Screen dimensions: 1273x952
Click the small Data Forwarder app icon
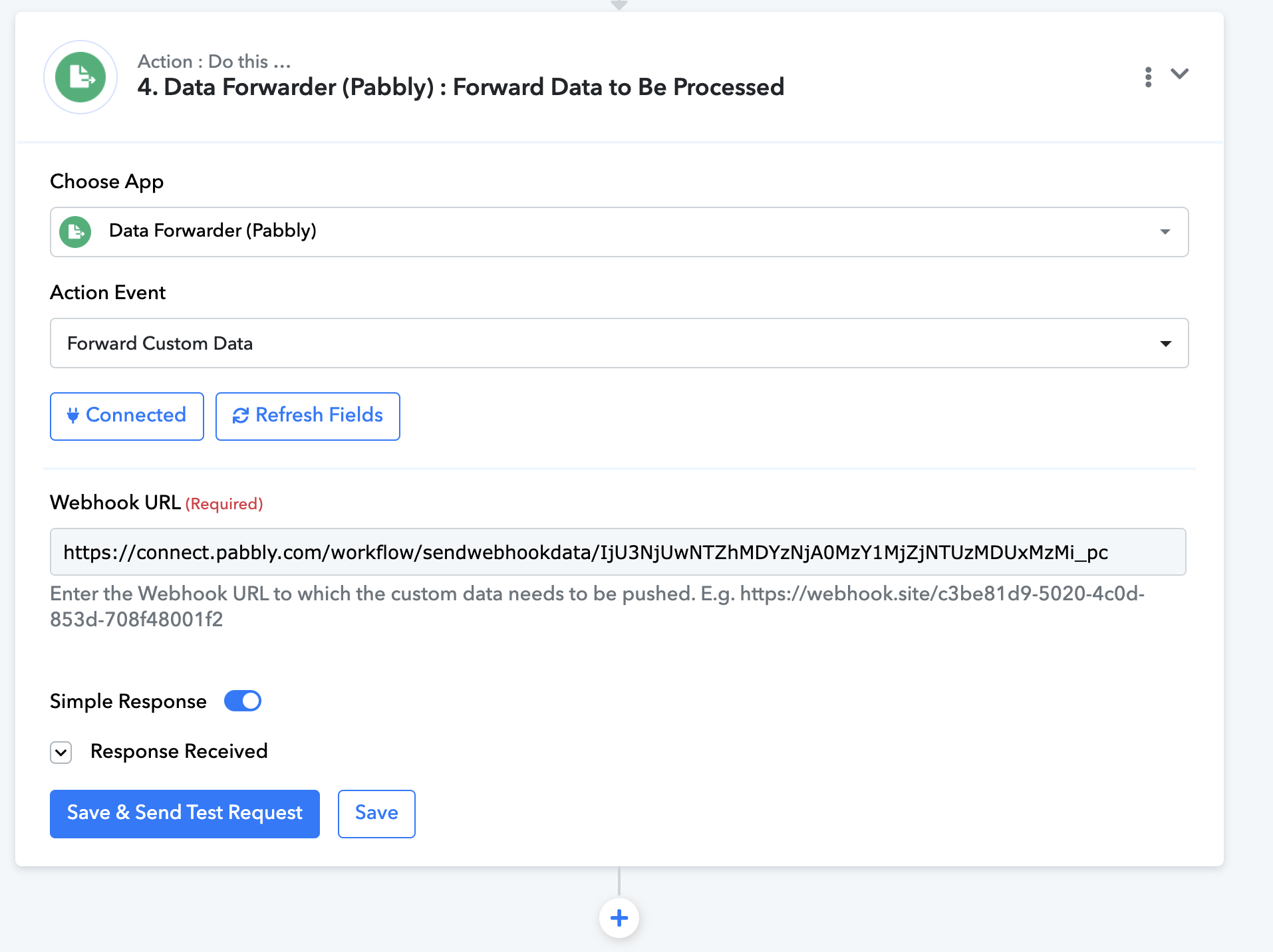(75, 232)
